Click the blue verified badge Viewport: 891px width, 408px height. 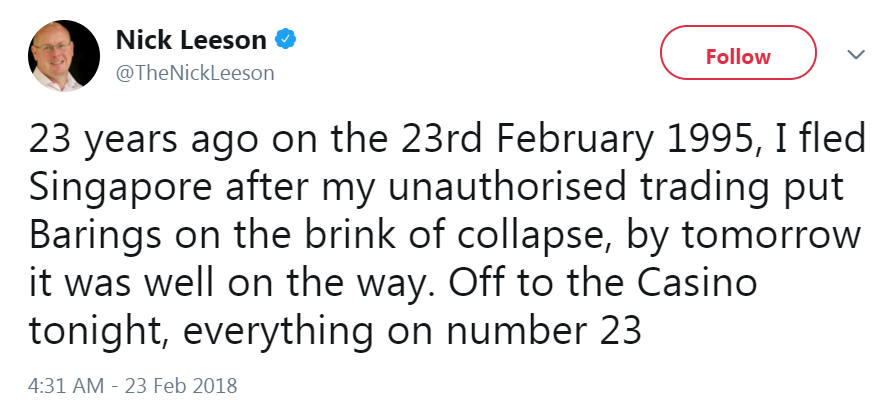(x=284, y=40)
